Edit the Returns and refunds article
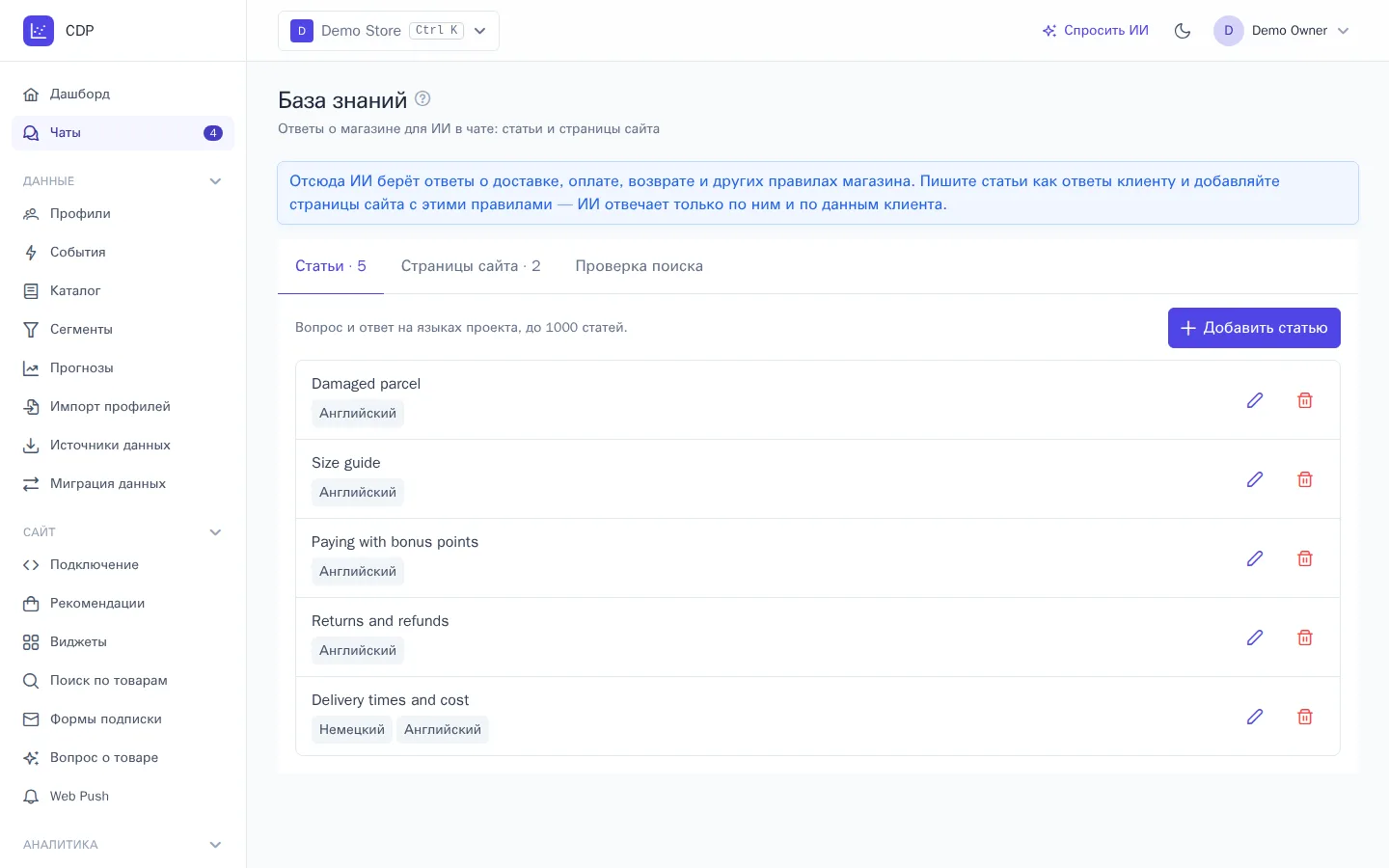Image resolution: width=1389 pixels, height=868 pixels. coord(1255,637)
